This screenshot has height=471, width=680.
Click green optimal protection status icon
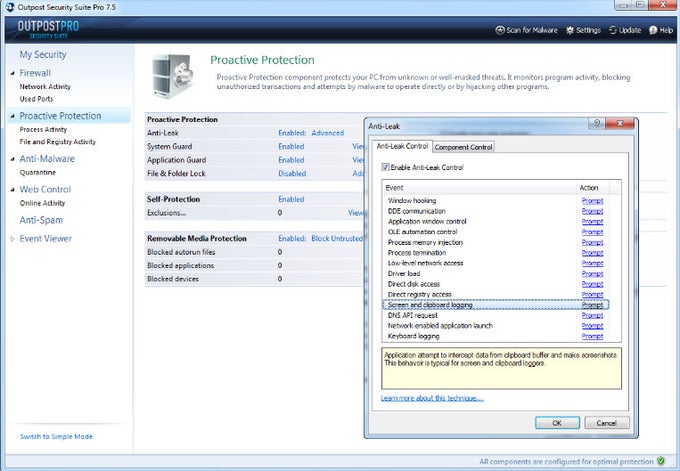[x=660, y=461]
